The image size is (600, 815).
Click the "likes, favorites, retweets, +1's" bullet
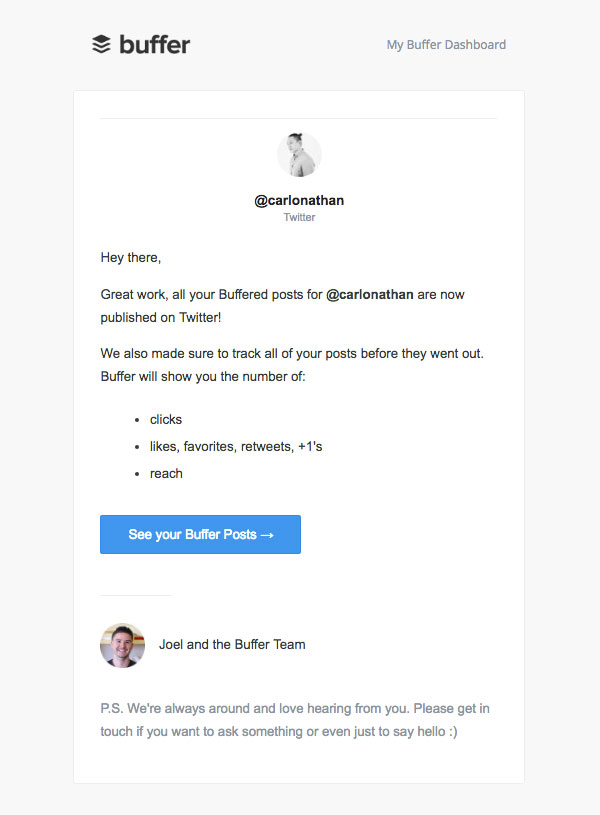[236, 446]
